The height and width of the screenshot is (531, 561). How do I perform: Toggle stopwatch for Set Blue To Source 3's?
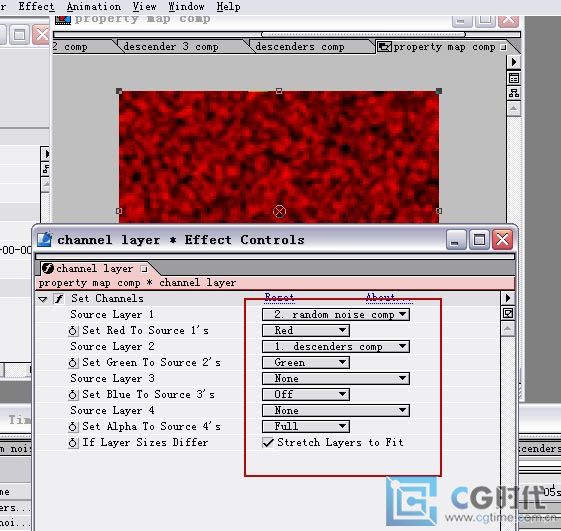73,395
